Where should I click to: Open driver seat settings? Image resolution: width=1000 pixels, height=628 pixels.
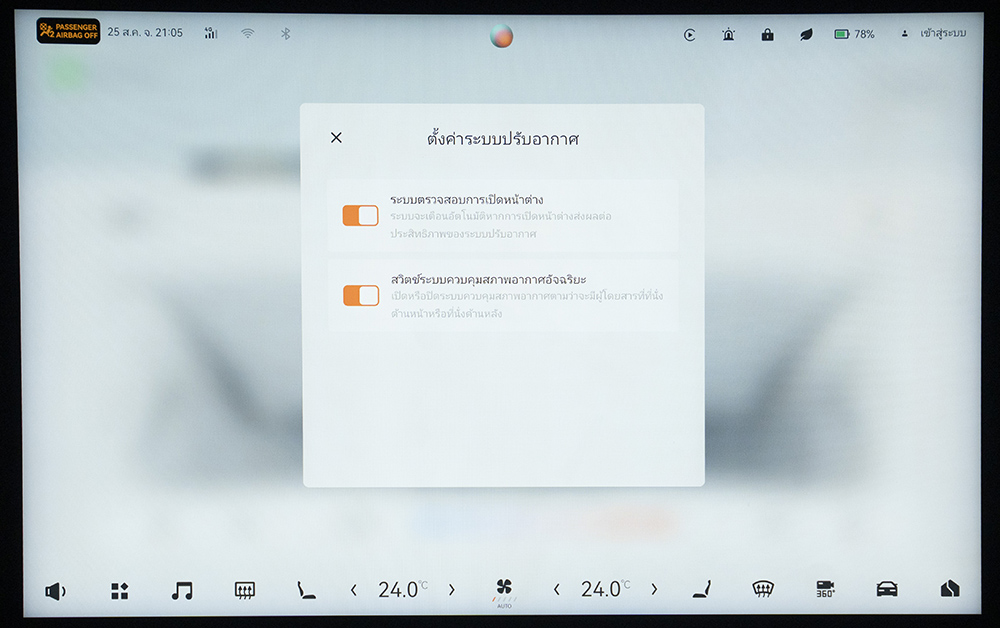tap(306, 591)
